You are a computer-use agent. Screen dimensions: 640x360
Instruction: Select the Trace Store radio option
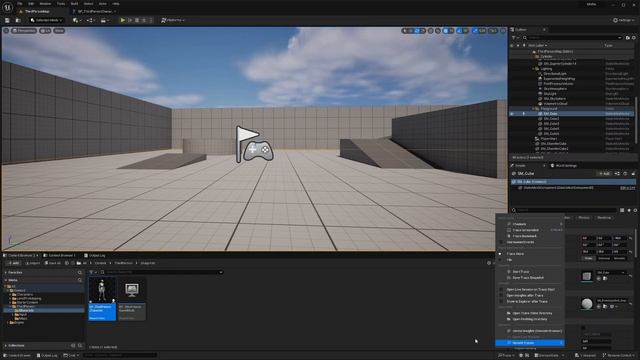click(x=500, y=254)
